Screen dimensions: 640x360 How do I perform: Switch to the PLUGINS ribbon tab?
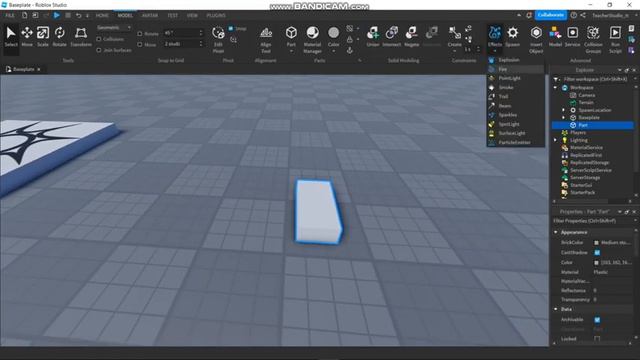tap(216, 16)
